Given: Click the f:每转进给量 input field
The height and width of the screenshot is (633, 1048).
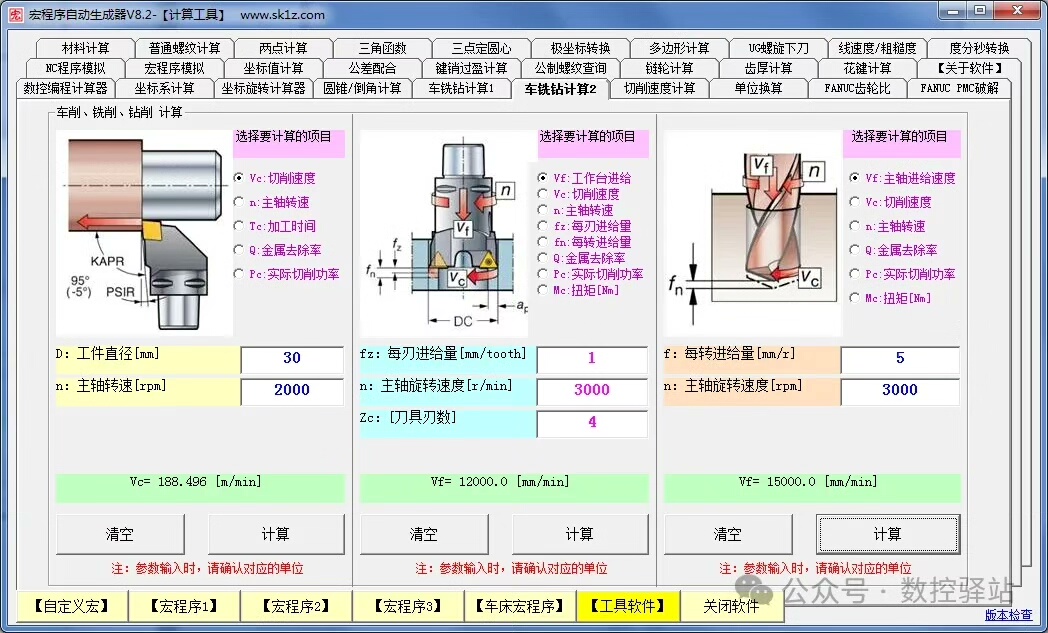Looking at the screenshot, I should [x=900, y=360].
